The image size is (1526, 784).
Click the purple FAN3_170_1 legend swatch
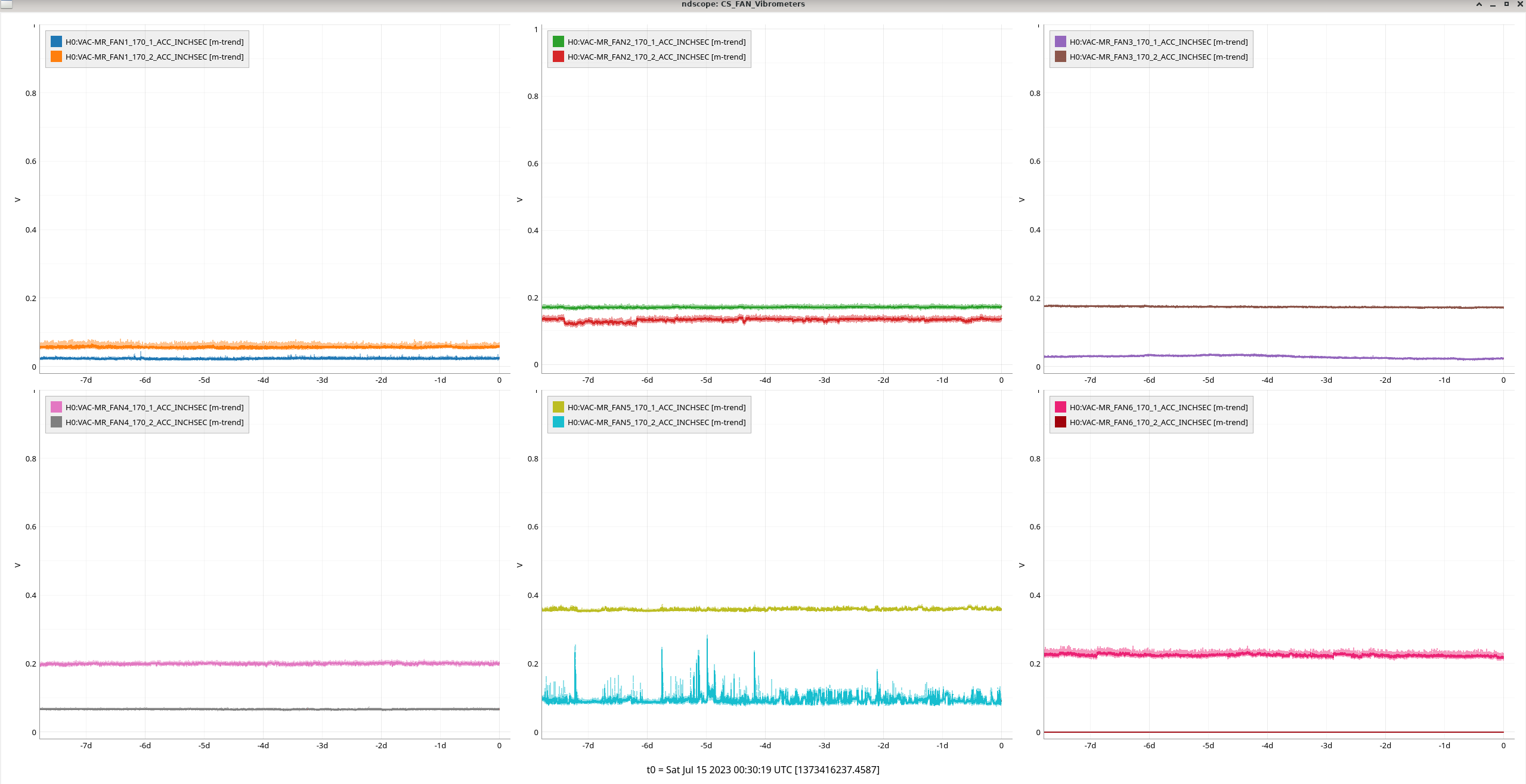(x=1060, y=42)
